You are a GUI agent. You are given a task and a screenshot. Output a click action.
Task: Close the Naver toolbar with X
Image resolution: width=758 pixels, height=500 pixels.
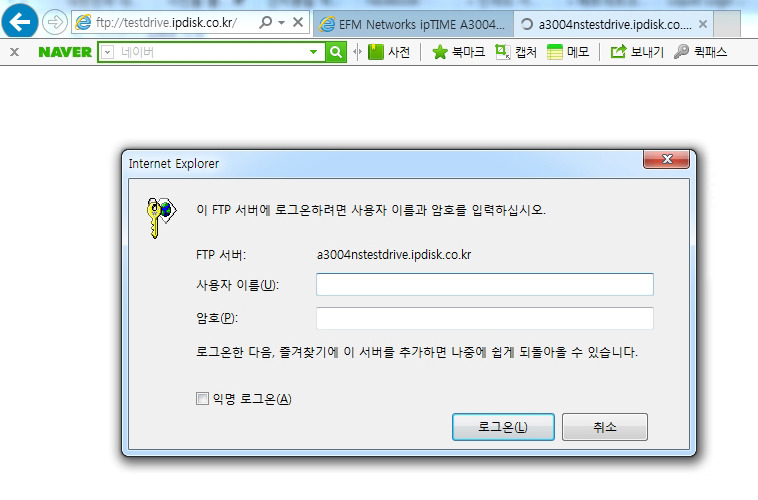point(15,52)
